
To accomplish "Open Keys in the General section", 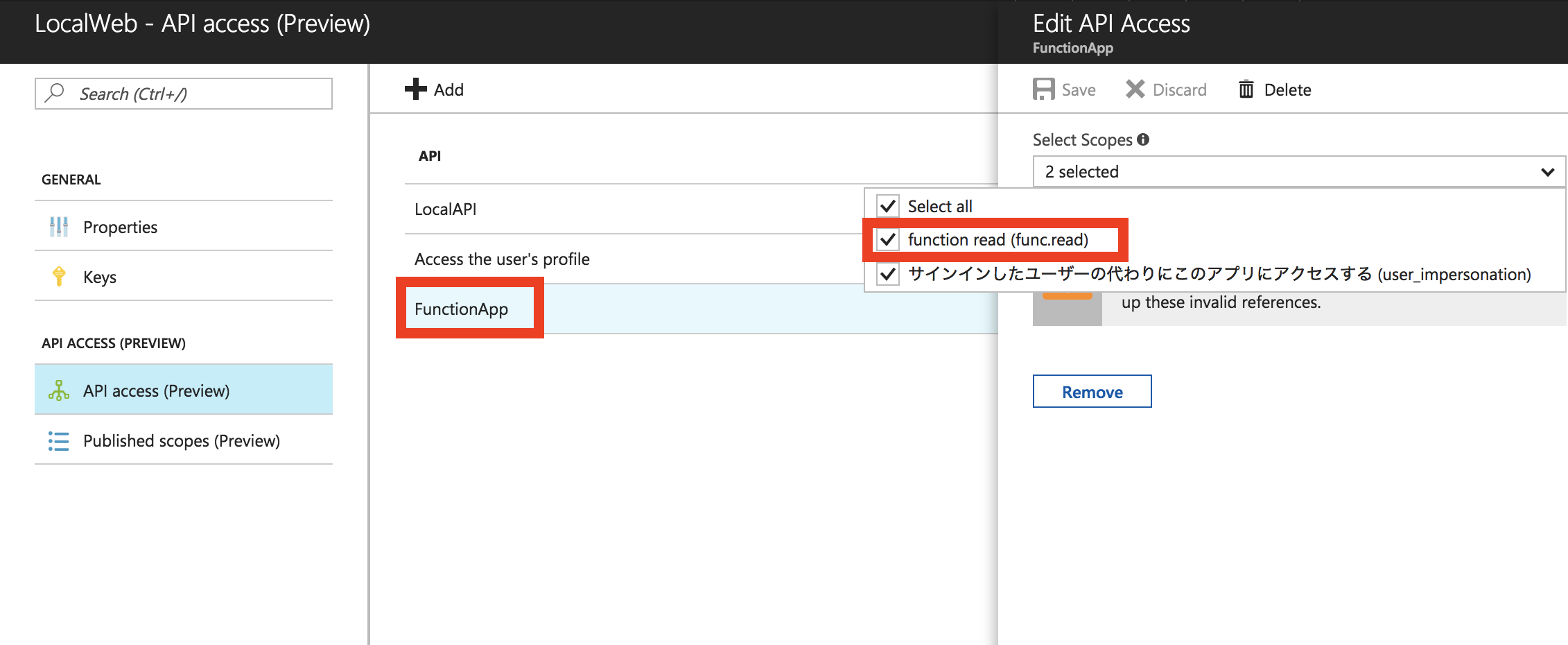I will (184, 276).
